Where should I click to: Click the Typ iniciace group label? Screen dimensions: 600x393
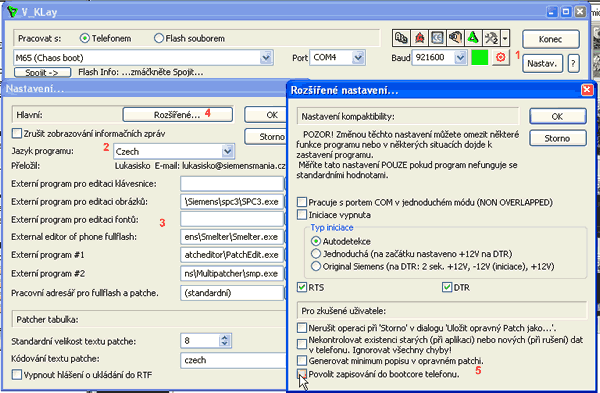(x=332, y=228)
